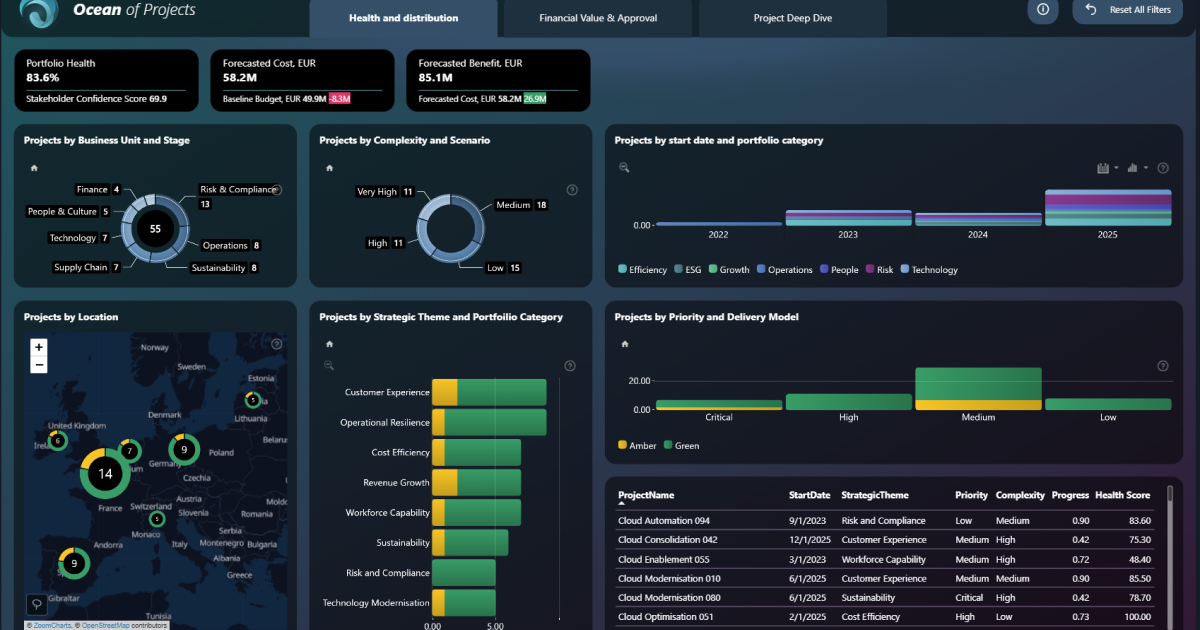Click the center 55 total of donut

coord(155,229)
